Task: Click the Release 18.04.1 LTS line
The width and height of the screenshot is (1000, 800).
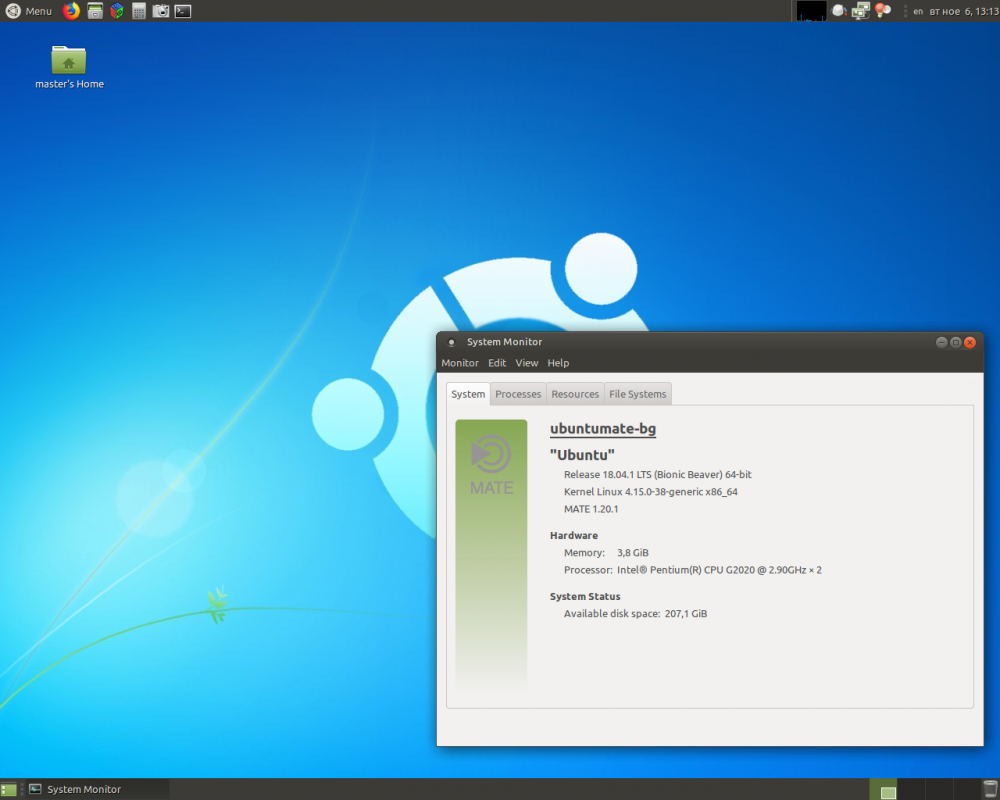Action: (x=658, y=475)
